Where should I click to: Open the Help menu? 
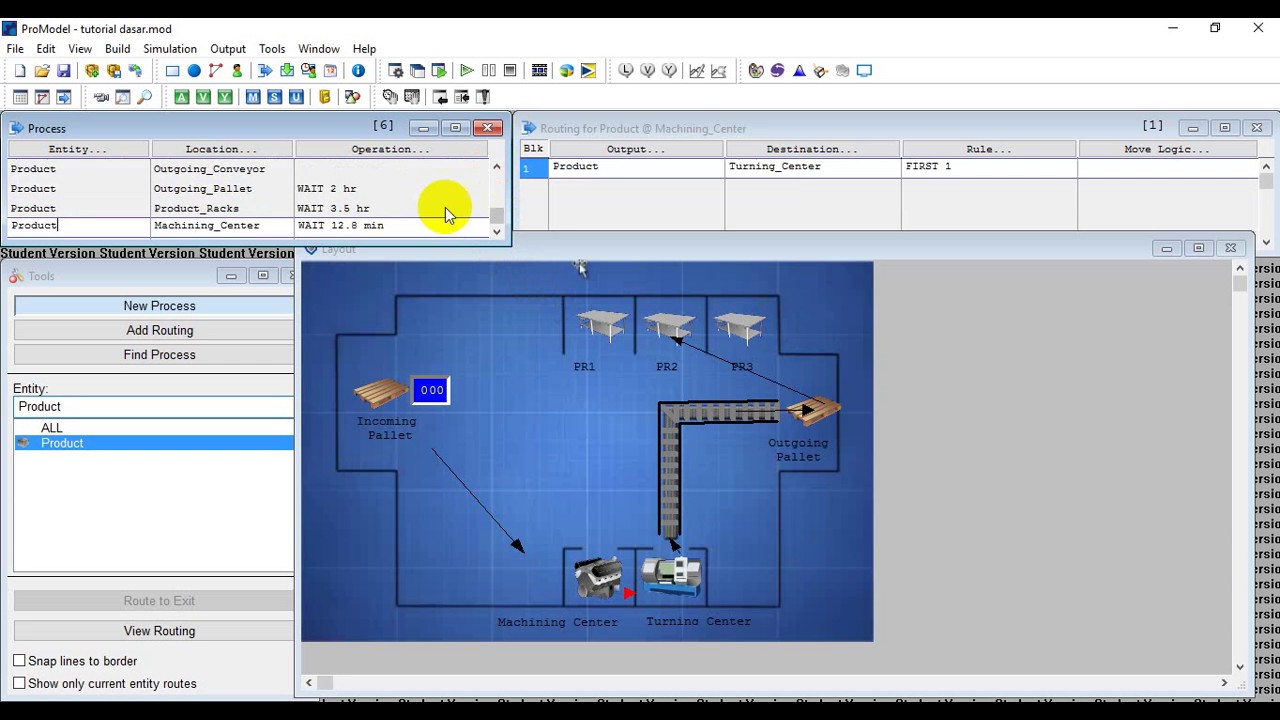(364, 49)
